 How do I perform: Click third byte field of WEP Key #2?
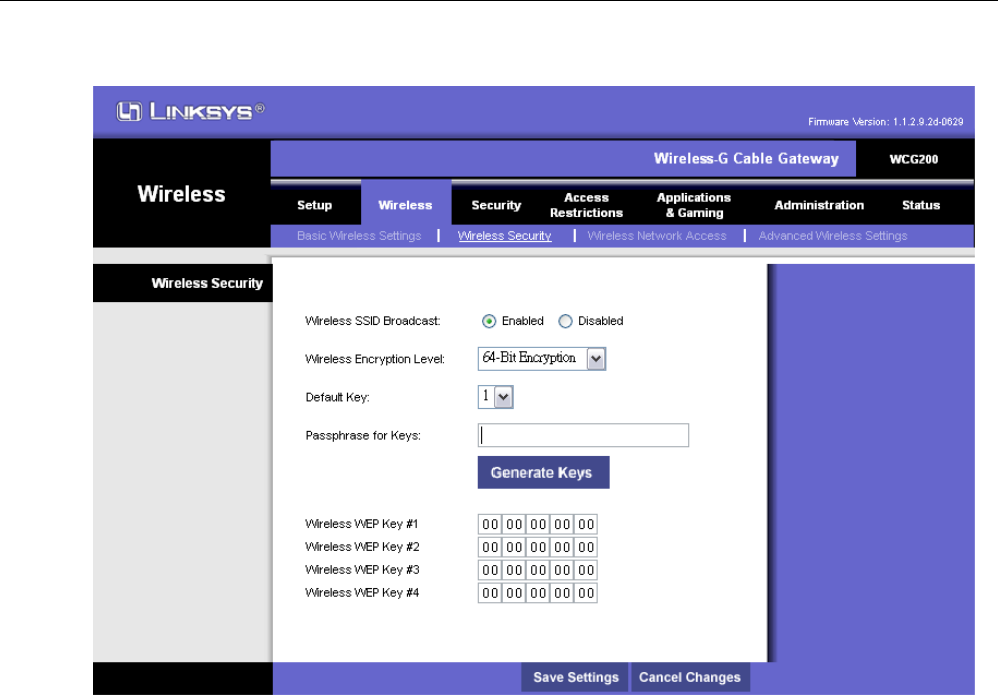(x=538, y=547)
